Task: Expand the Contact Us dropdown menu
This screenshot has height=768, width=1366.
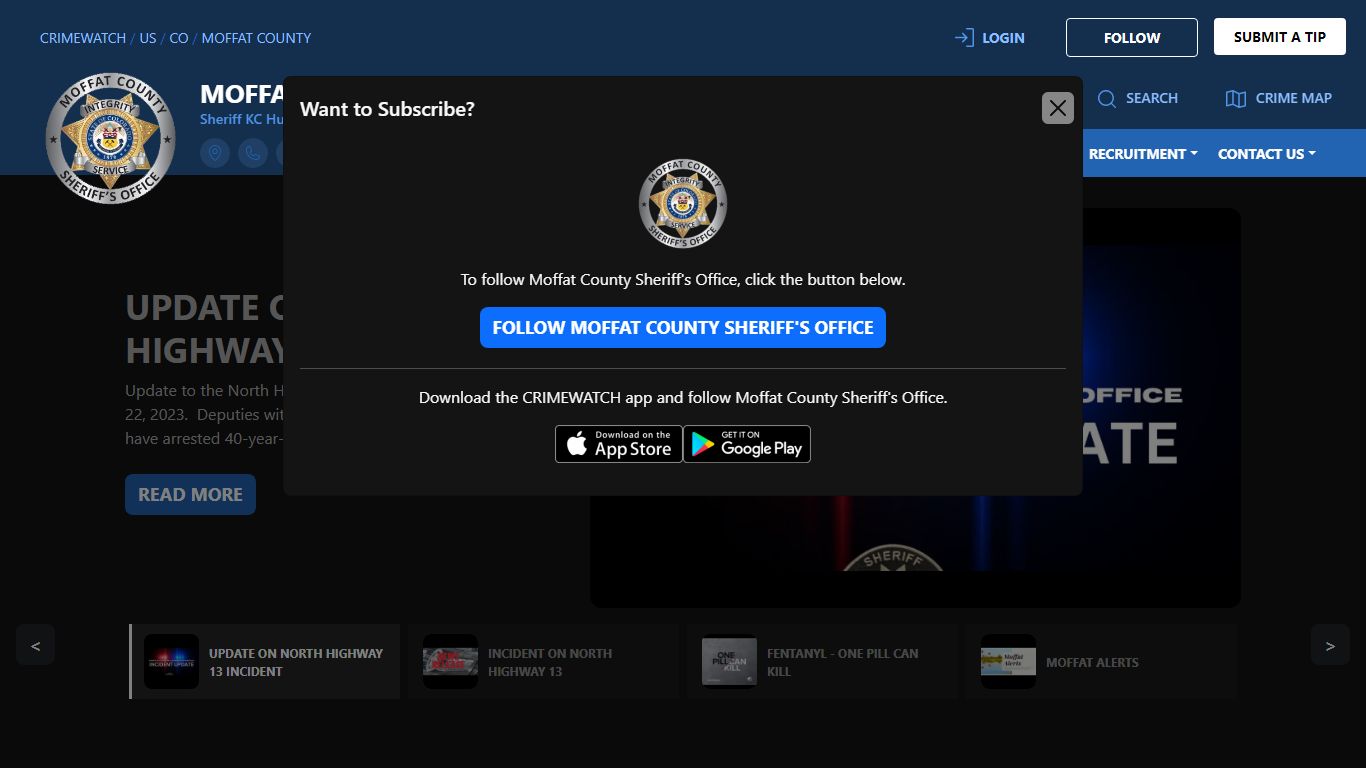Action: click(1266, 154)
